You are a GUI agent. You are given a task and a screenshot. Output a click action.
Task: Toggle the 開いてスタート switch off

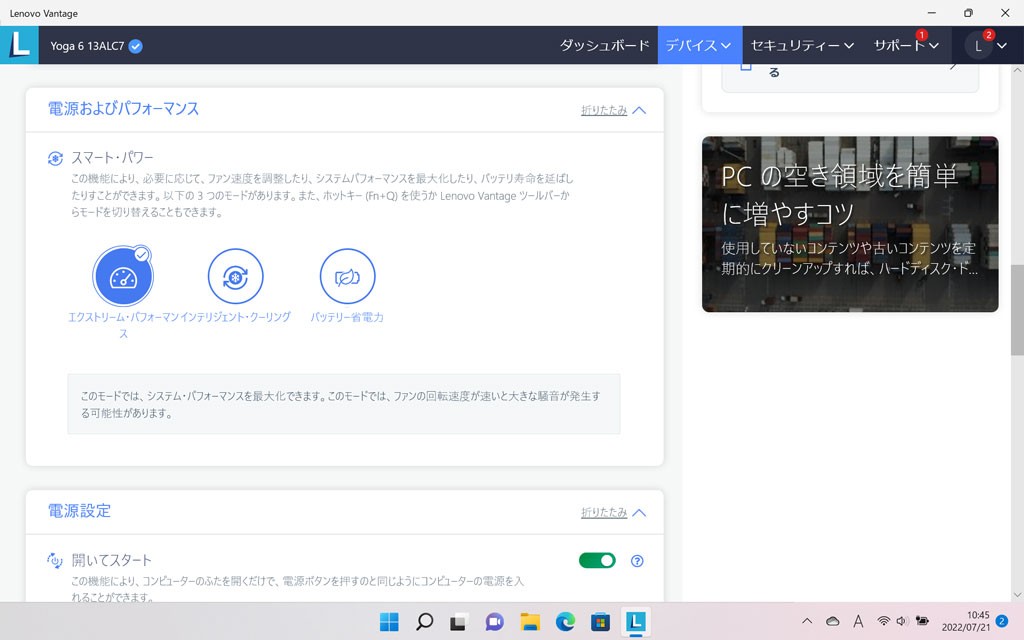597,561
